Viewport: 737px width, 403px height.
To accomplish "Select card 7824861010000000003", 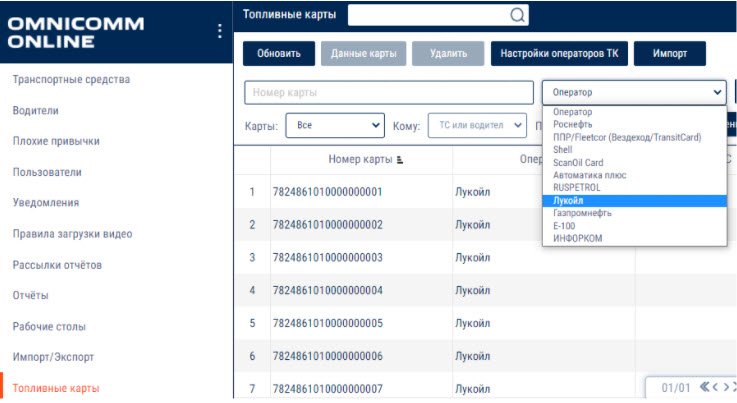I will point(328,258).
